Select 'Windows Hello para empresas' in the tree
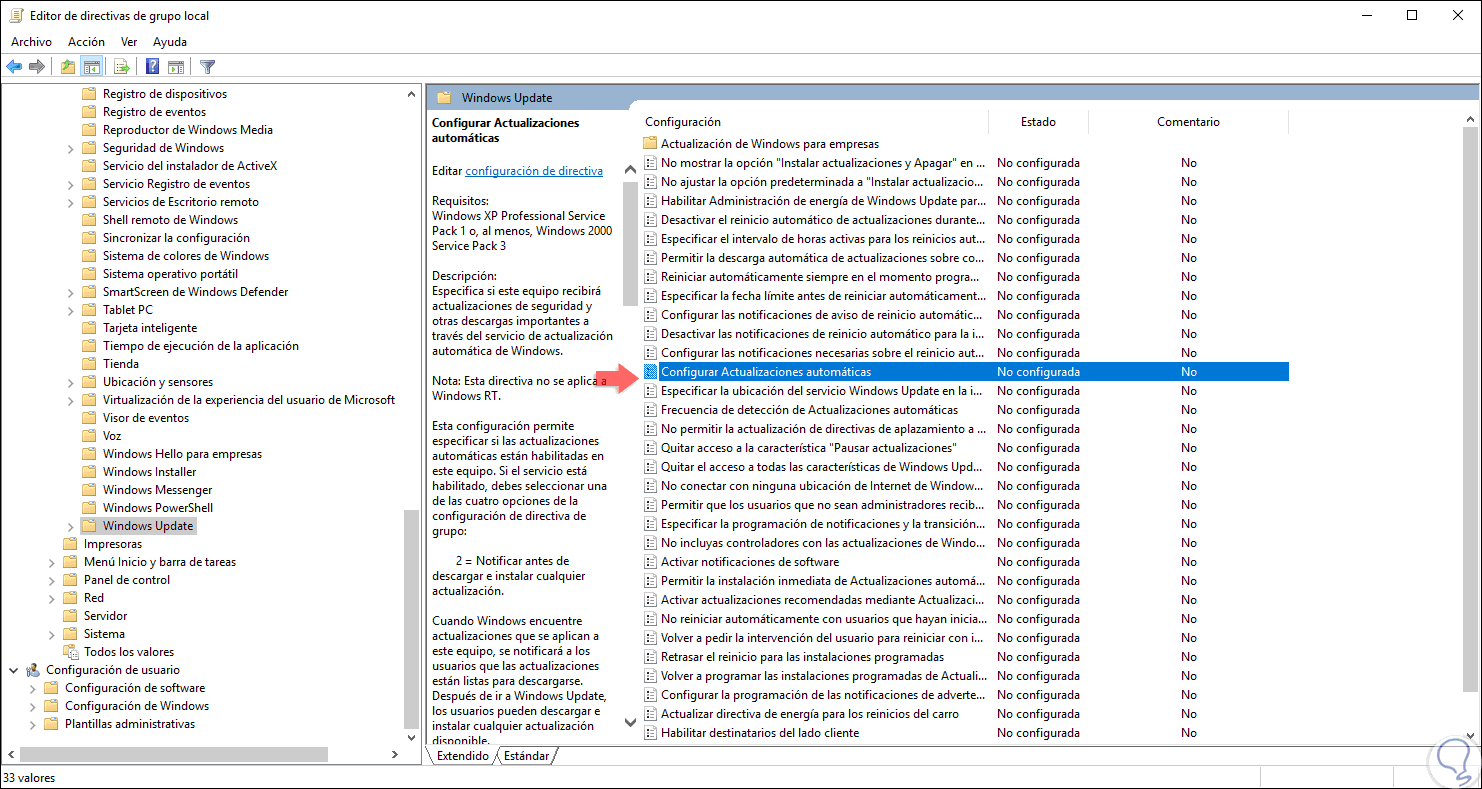 coord(182,454)
